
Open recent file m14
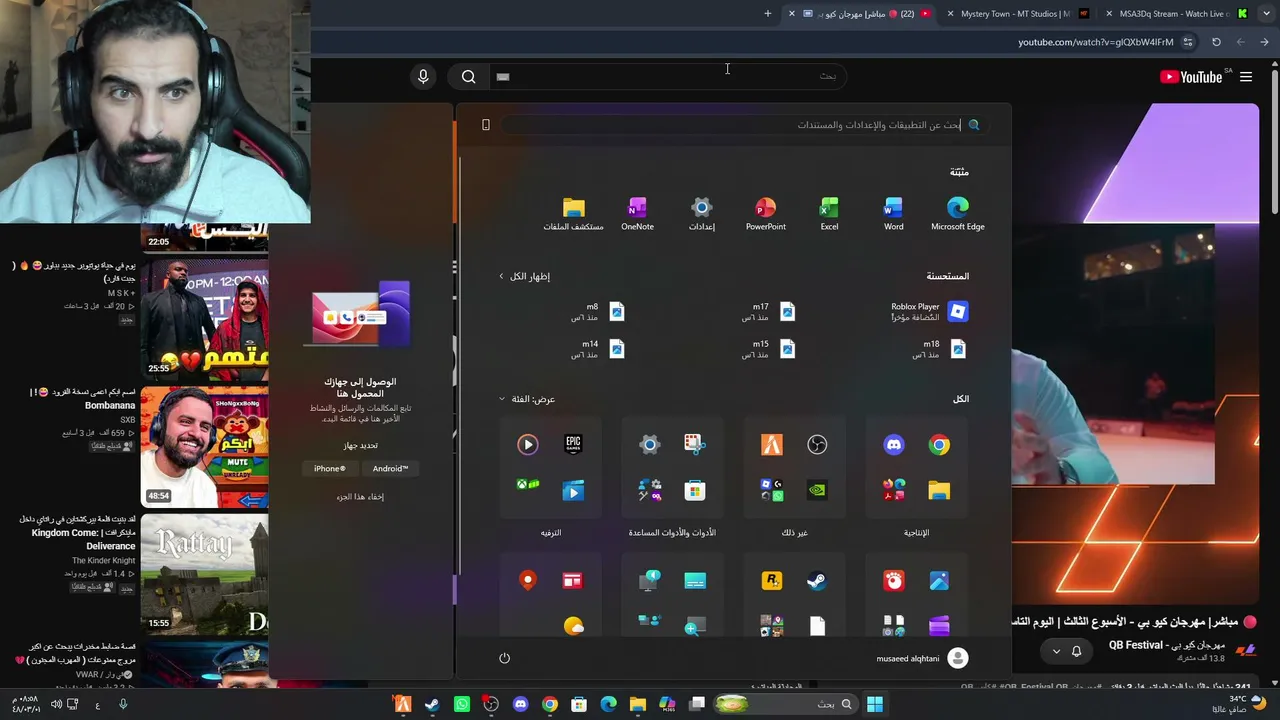[x=598, y=349]
